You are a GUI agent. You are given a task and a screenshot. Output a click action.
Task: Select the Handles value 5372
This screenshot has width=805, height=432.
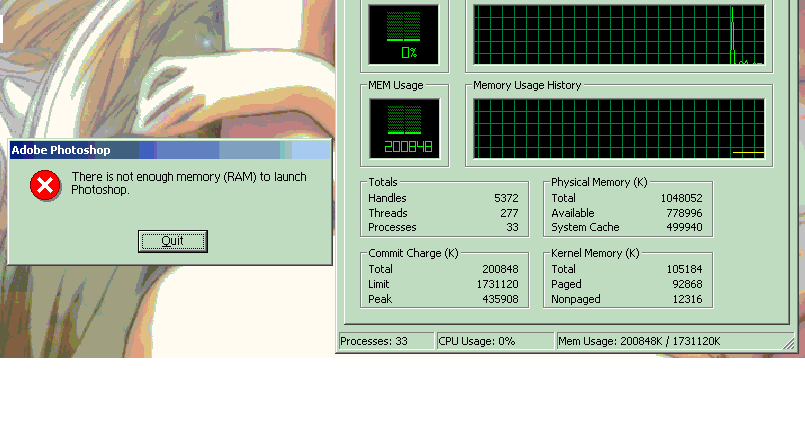pos(506,198)
